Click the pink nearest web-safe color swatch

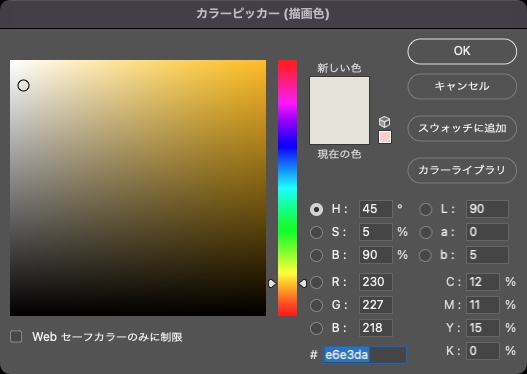[x=385, y=137]
